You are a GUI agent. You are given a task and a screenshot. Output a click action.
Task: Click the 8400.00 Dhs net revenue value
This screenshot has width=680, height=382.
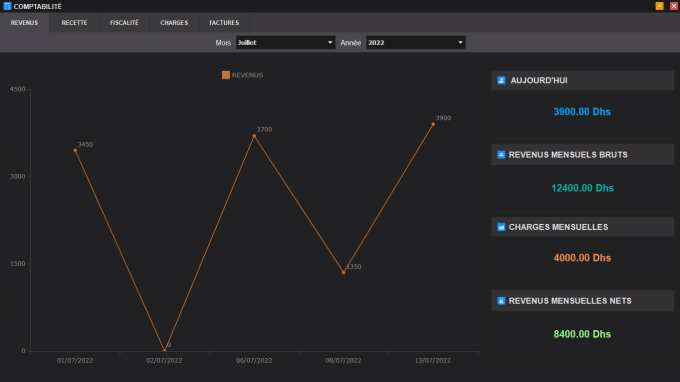582,334
